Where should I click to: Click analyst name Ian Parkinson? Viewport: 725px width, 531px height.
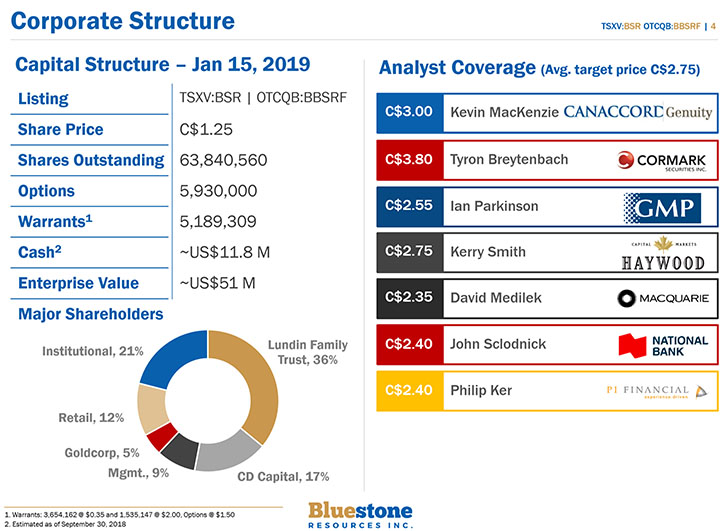(x=494, y=206)
